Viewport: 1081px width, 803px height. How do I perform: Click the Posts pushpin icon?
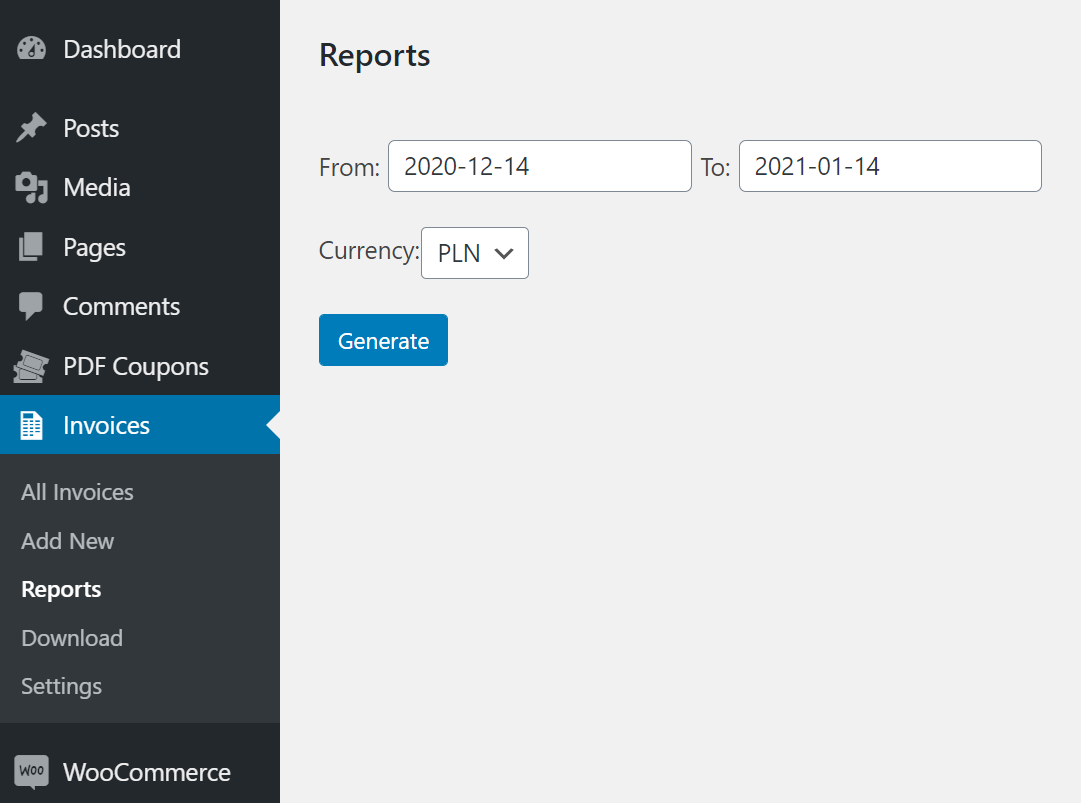(x=31, y=128)
